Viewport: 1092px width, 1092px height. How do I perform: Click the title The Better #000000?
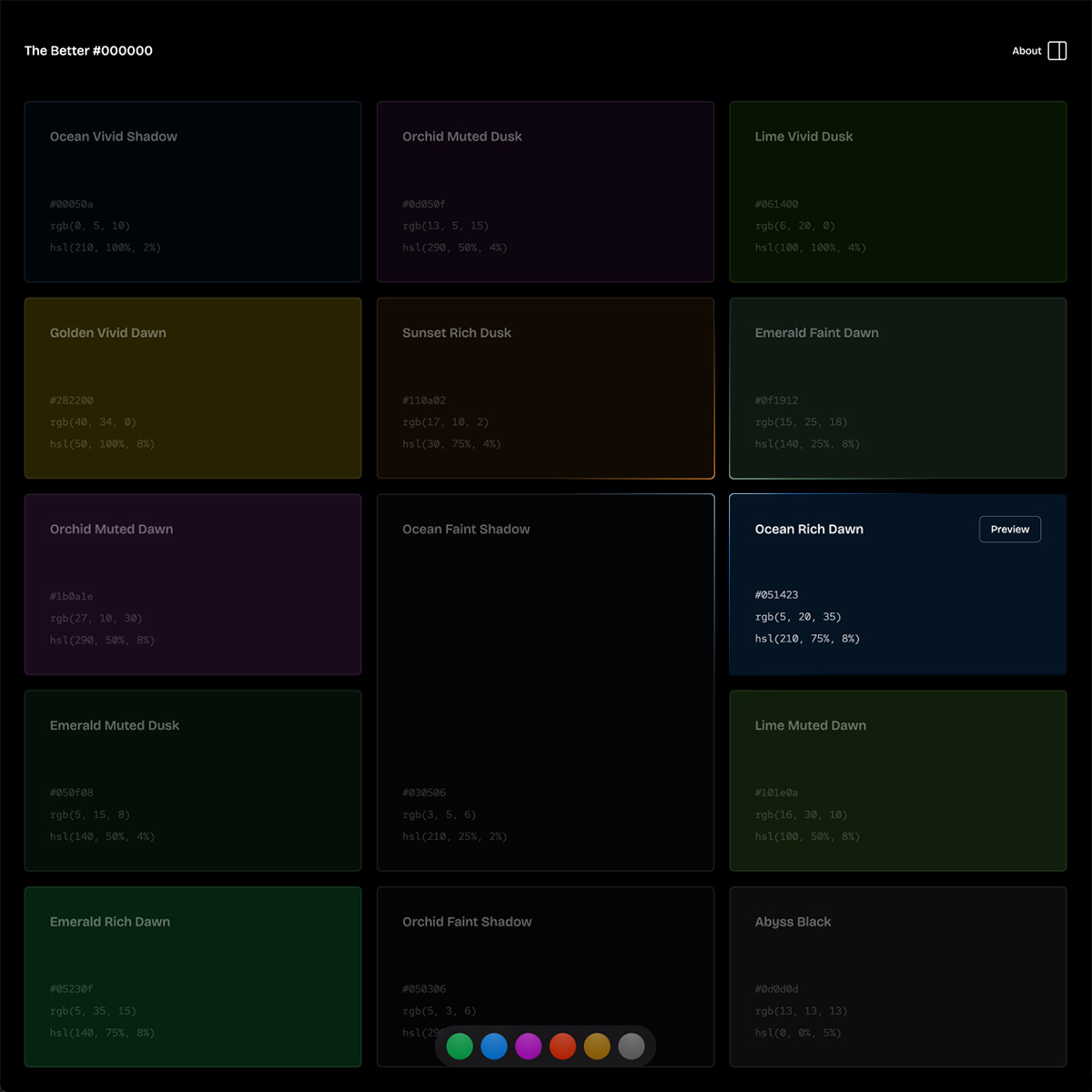(x=88, y=51)
